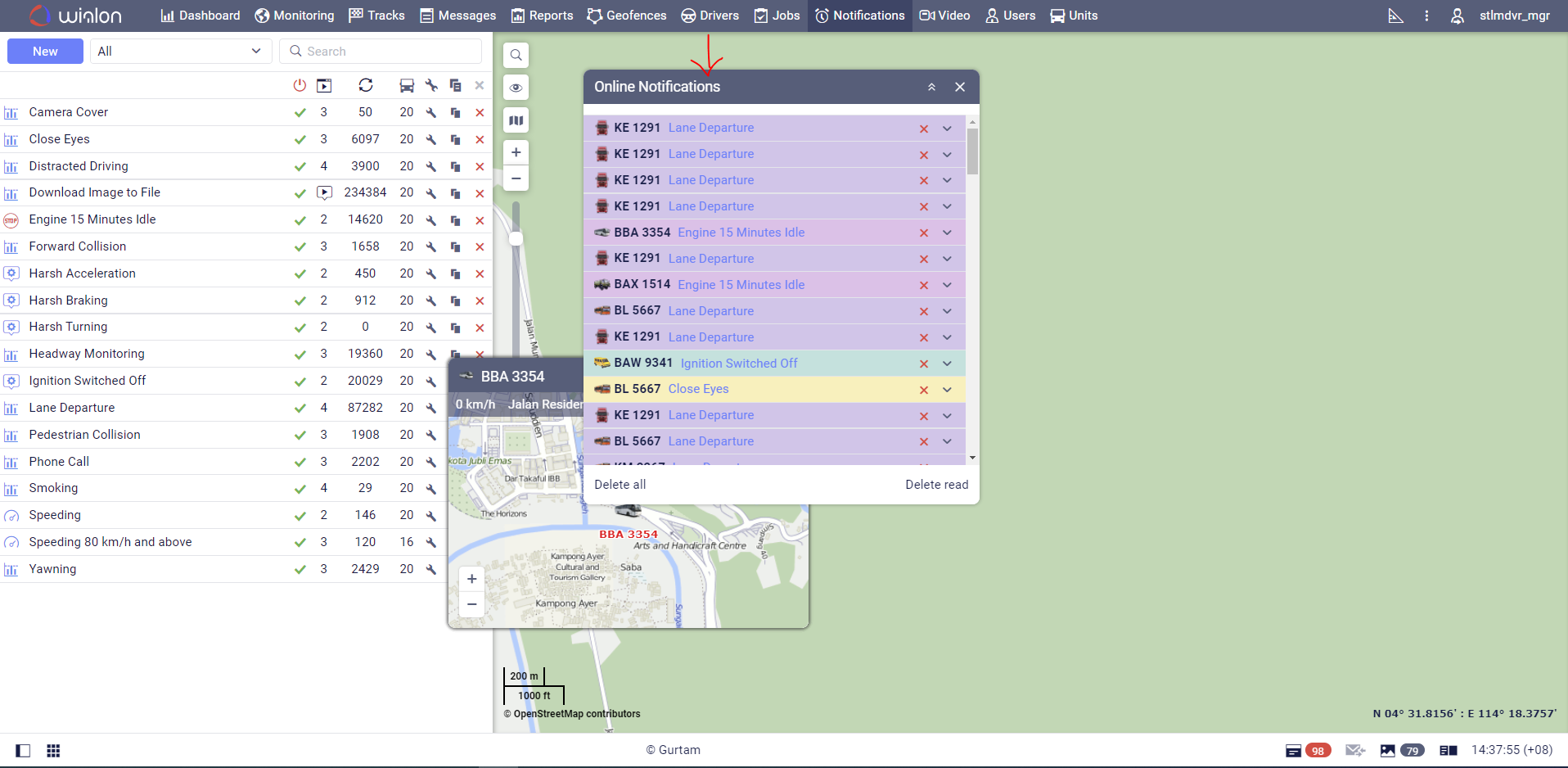Viewport: 1568px width, 768px height.
Task: Click the New button
Action: [x=45, y=52]
